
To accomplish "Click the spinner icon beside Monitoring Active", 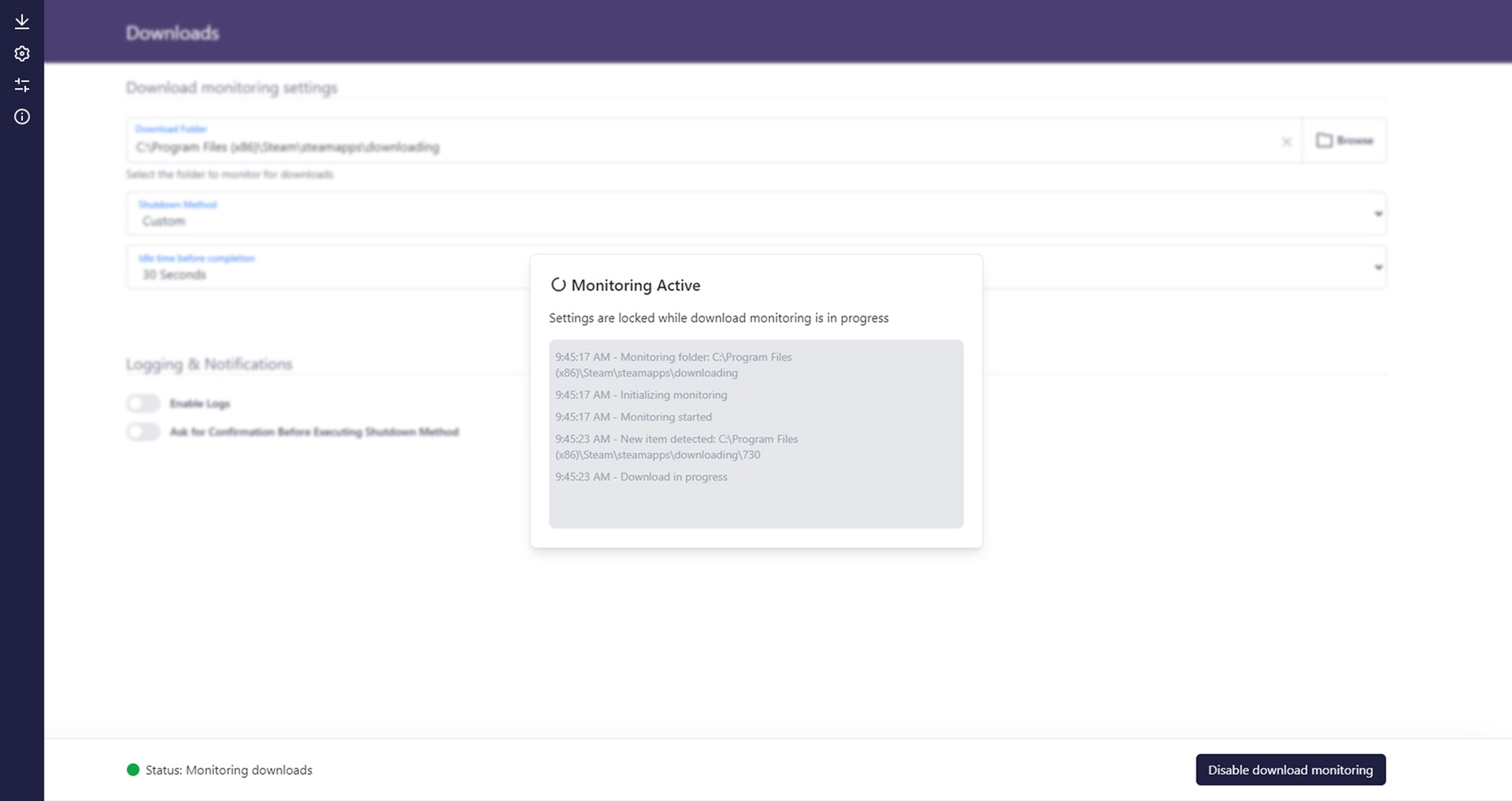I will click(x=558, y=285).
